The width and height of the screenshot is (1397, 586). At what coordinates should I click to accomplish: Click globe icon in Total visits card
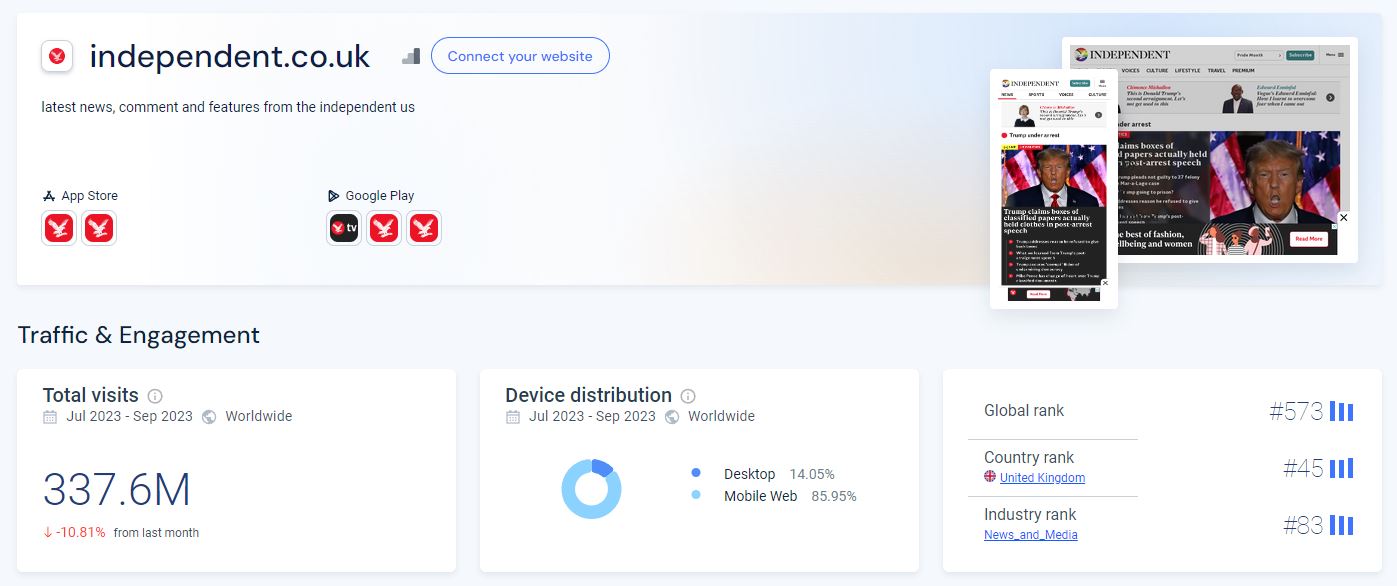[209, 417]
